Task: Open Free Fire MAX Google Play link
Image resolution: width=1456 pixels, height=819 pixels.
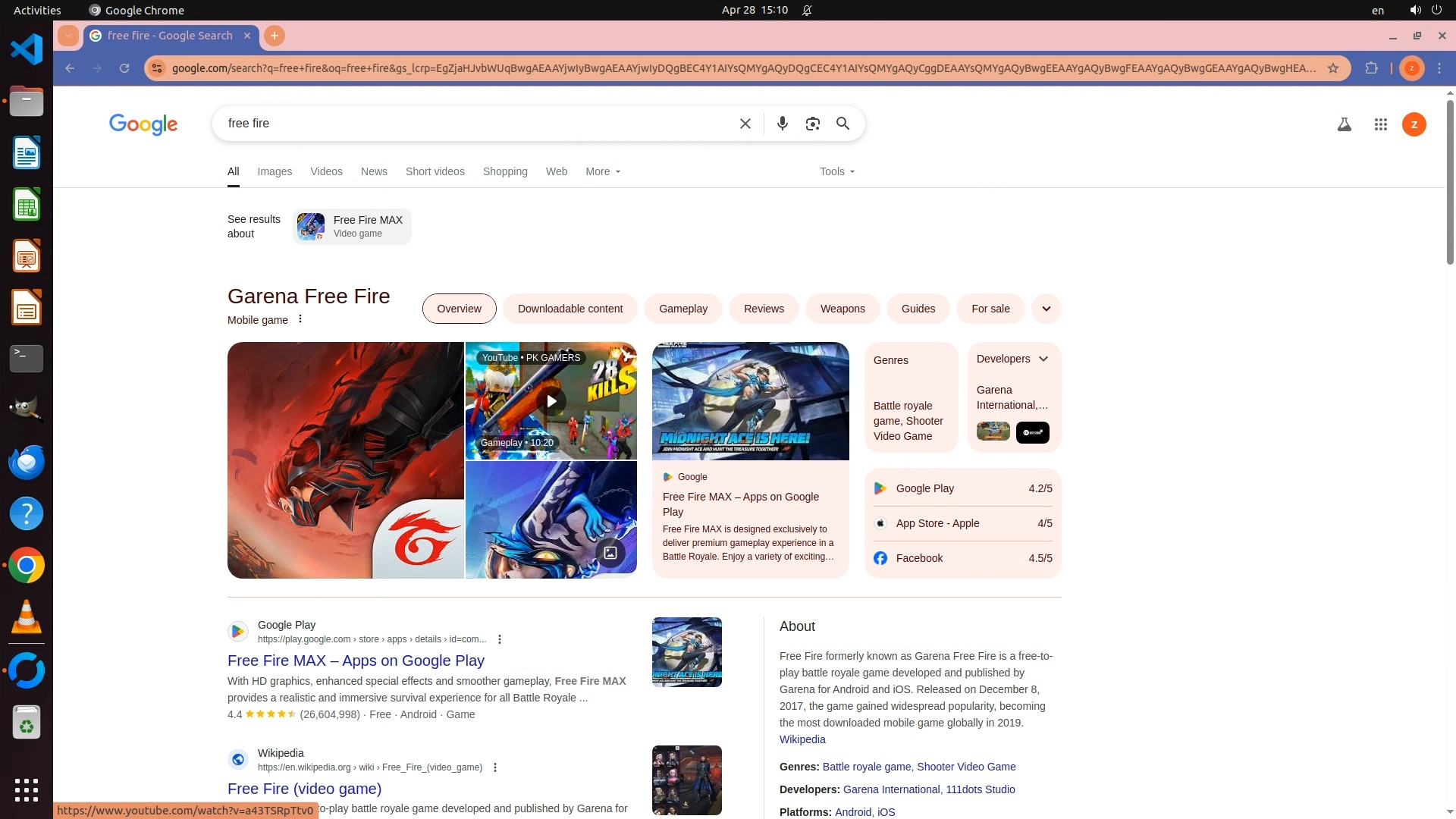Action: coord(356,661)
